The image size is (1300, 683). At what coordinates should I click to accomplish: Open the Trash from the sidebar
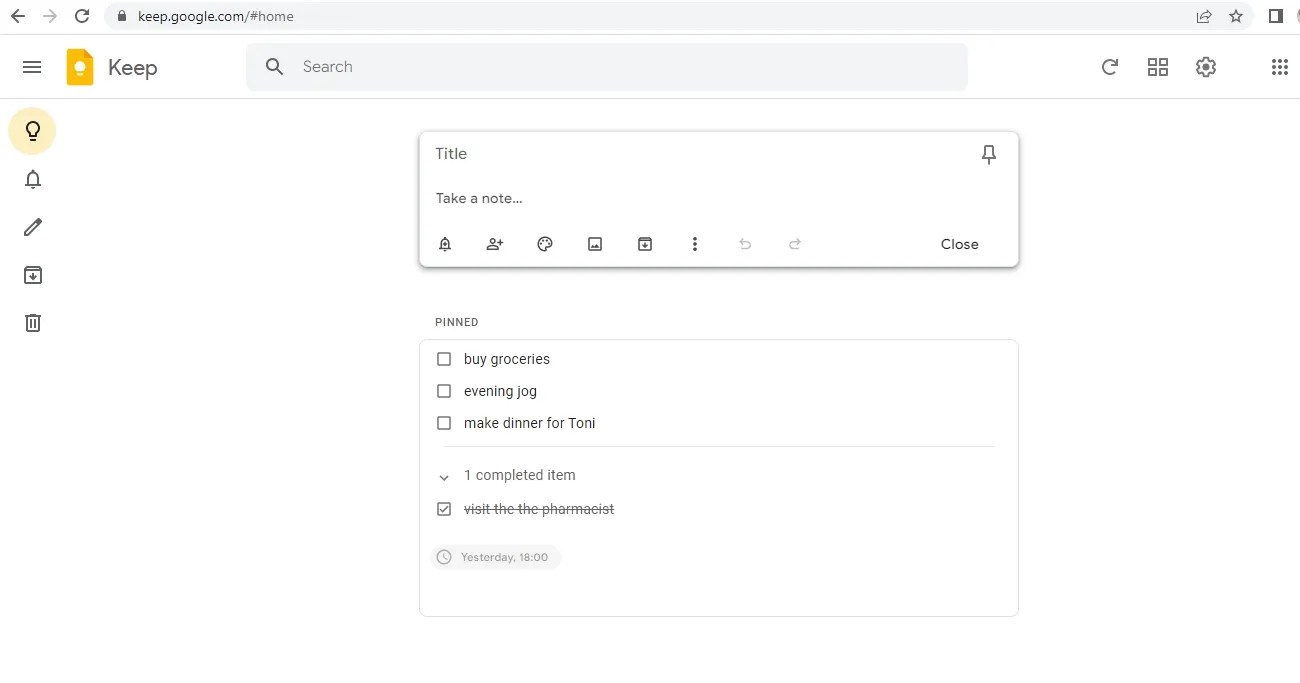click(33, 322)
